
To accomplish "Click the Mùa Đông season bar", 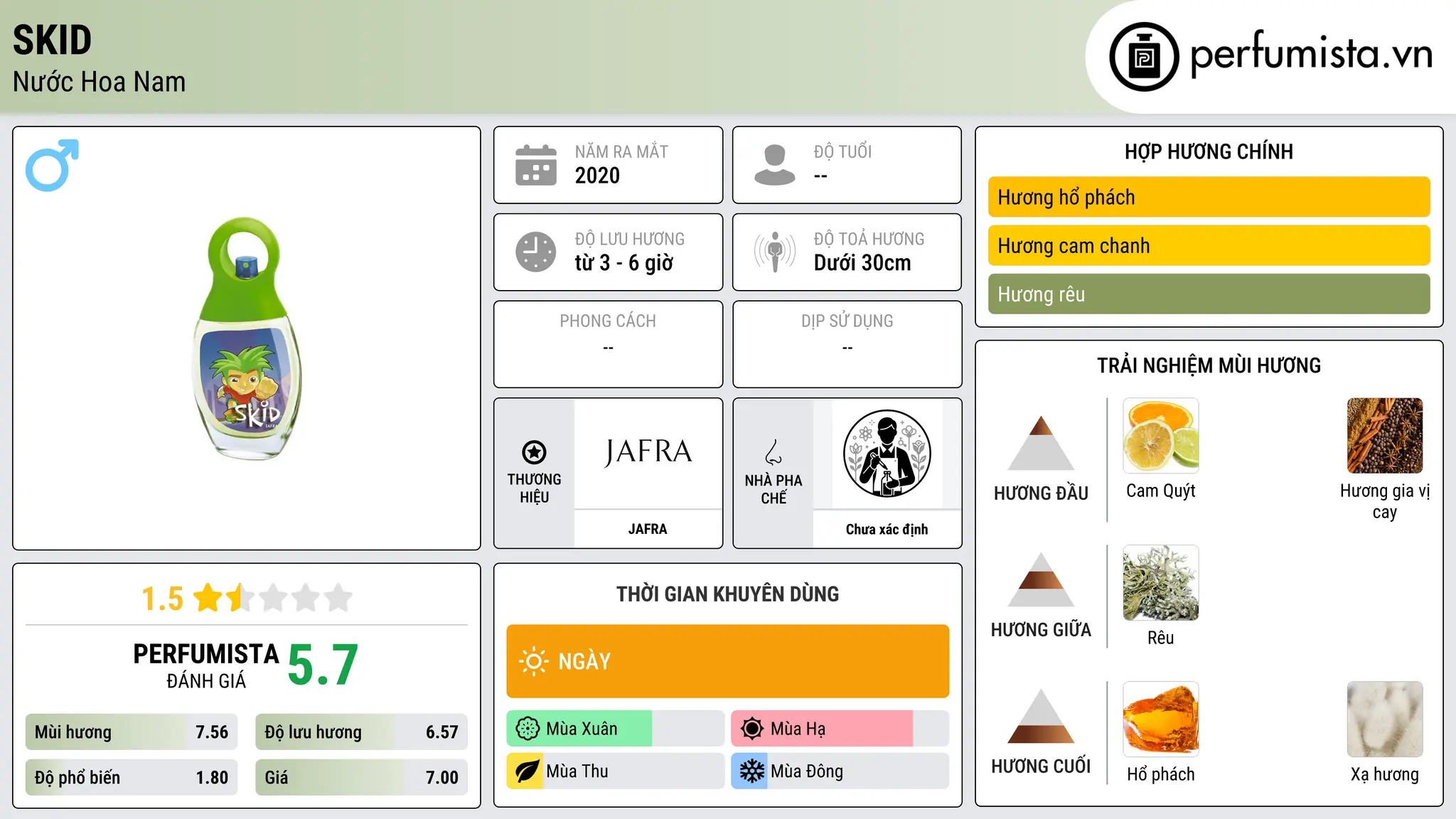I will pyautogui.click(x=840, y=771).
